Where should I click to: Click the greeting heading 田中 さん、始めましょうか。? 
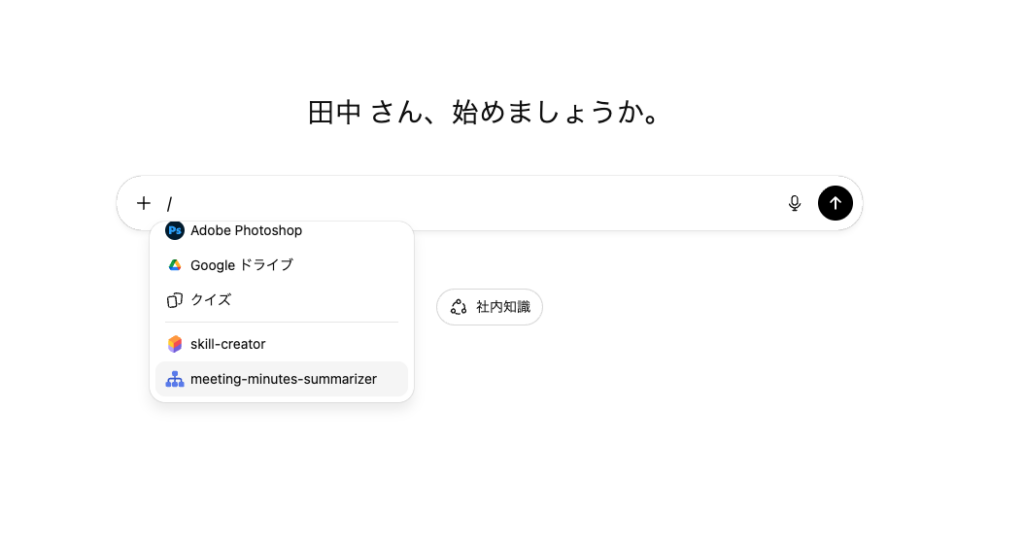click(485, 112)
